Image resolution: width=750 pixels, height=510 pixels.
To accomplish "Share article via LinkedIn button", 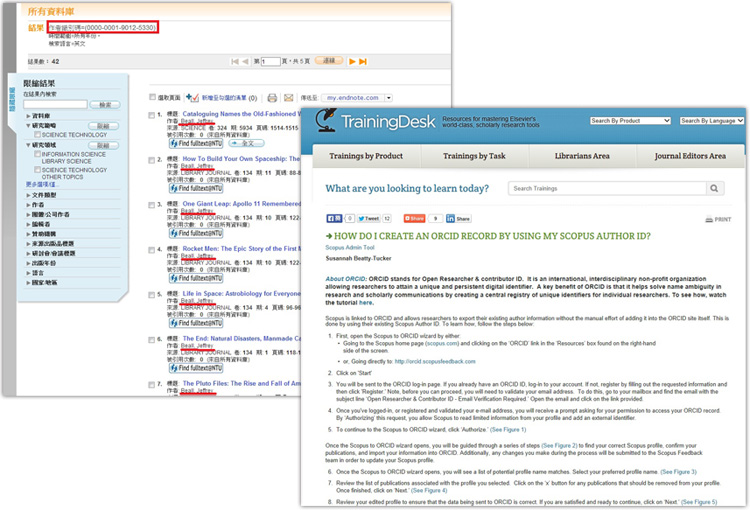I will (x=458, y=219).
